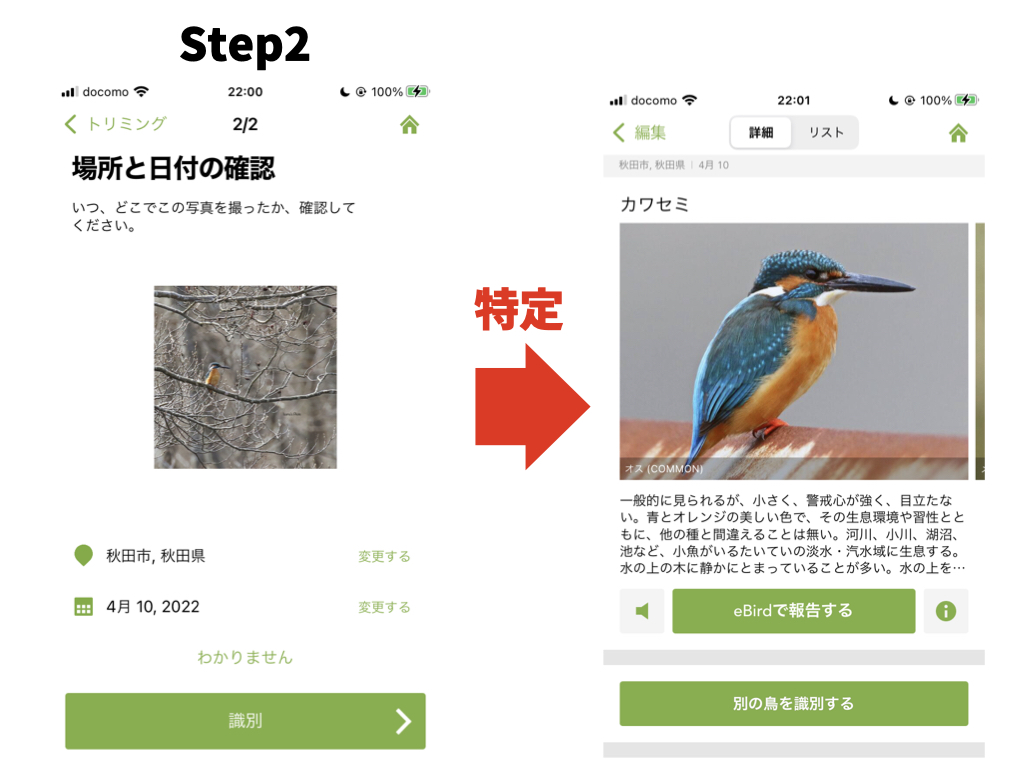This screenshot has width=1024, height=768.
Task: Switch to the 詳細 segment
Action: (761, 133)
